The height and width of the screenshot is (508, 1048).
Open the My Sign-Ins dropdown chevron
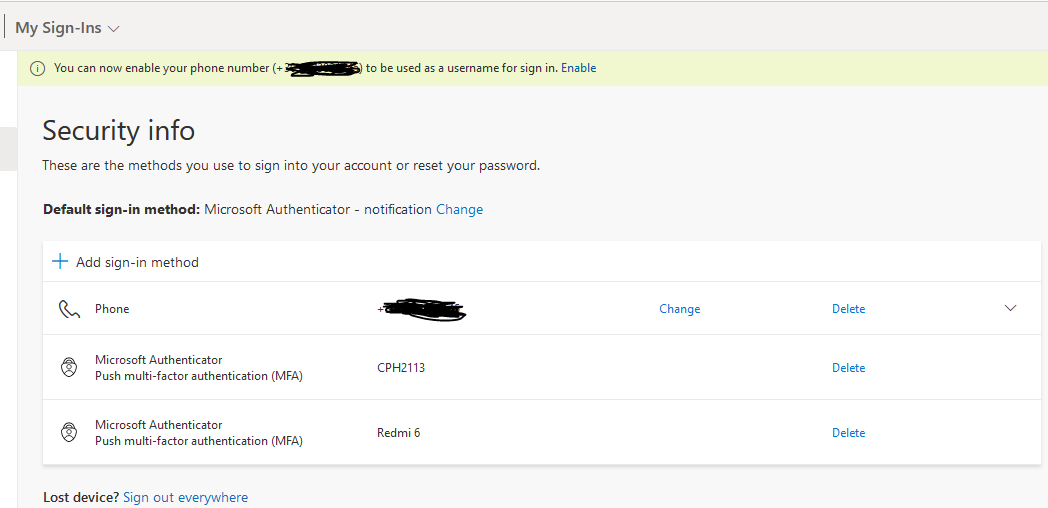pos(114,29)
